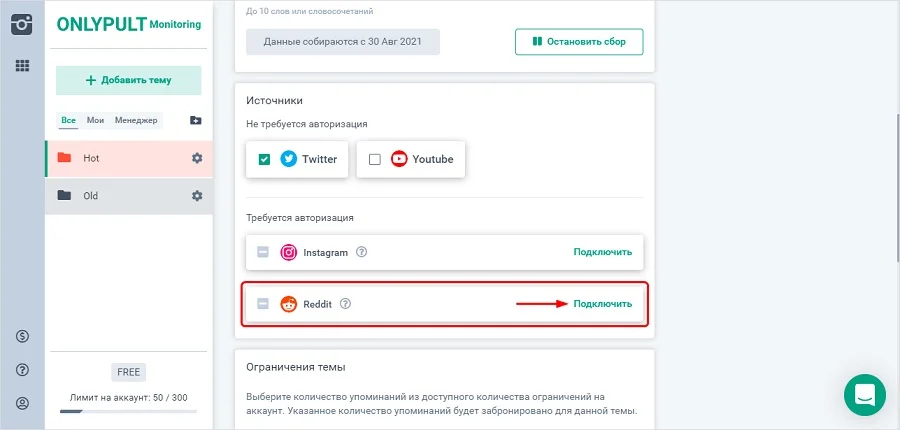Open the chat support widget

[x=865, y=394]
